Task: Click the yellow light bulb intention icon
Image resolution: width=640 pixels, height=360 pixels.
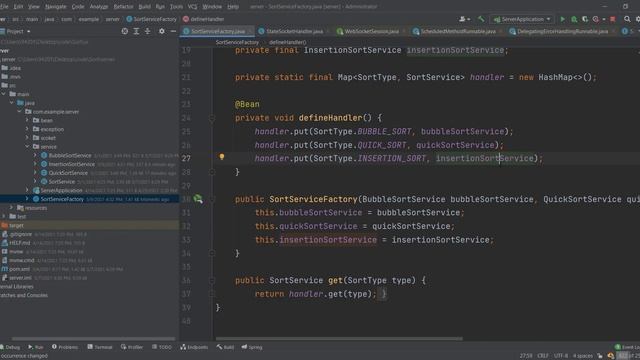Action: pos(222,157)
